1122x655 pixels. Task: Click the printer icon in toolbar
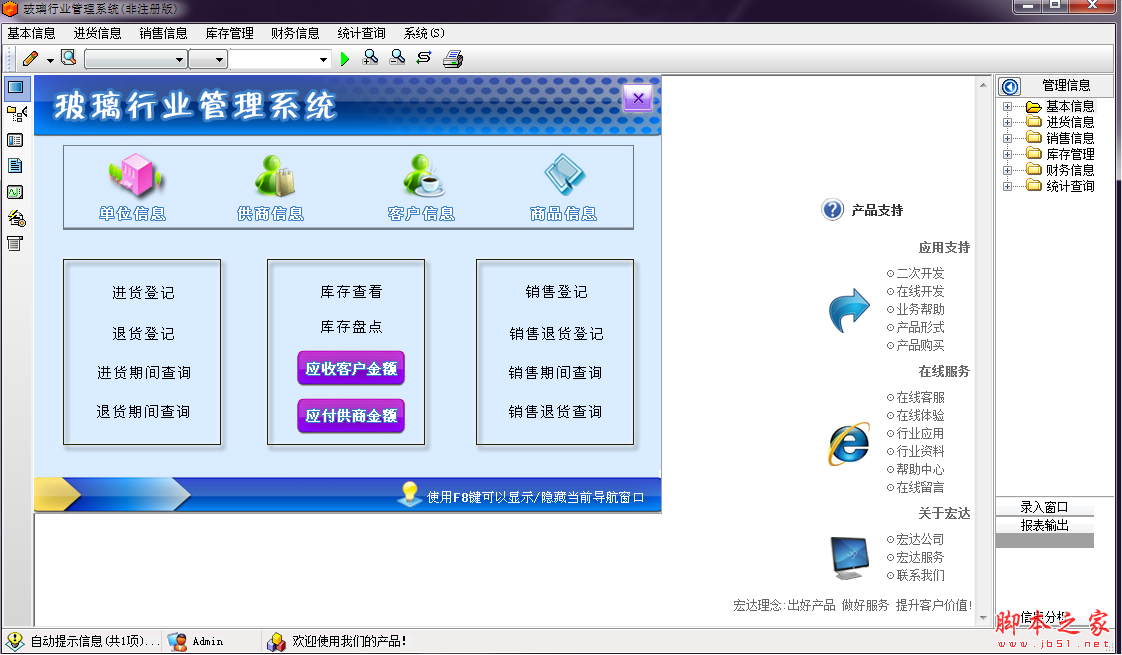[x=453, y=59]
